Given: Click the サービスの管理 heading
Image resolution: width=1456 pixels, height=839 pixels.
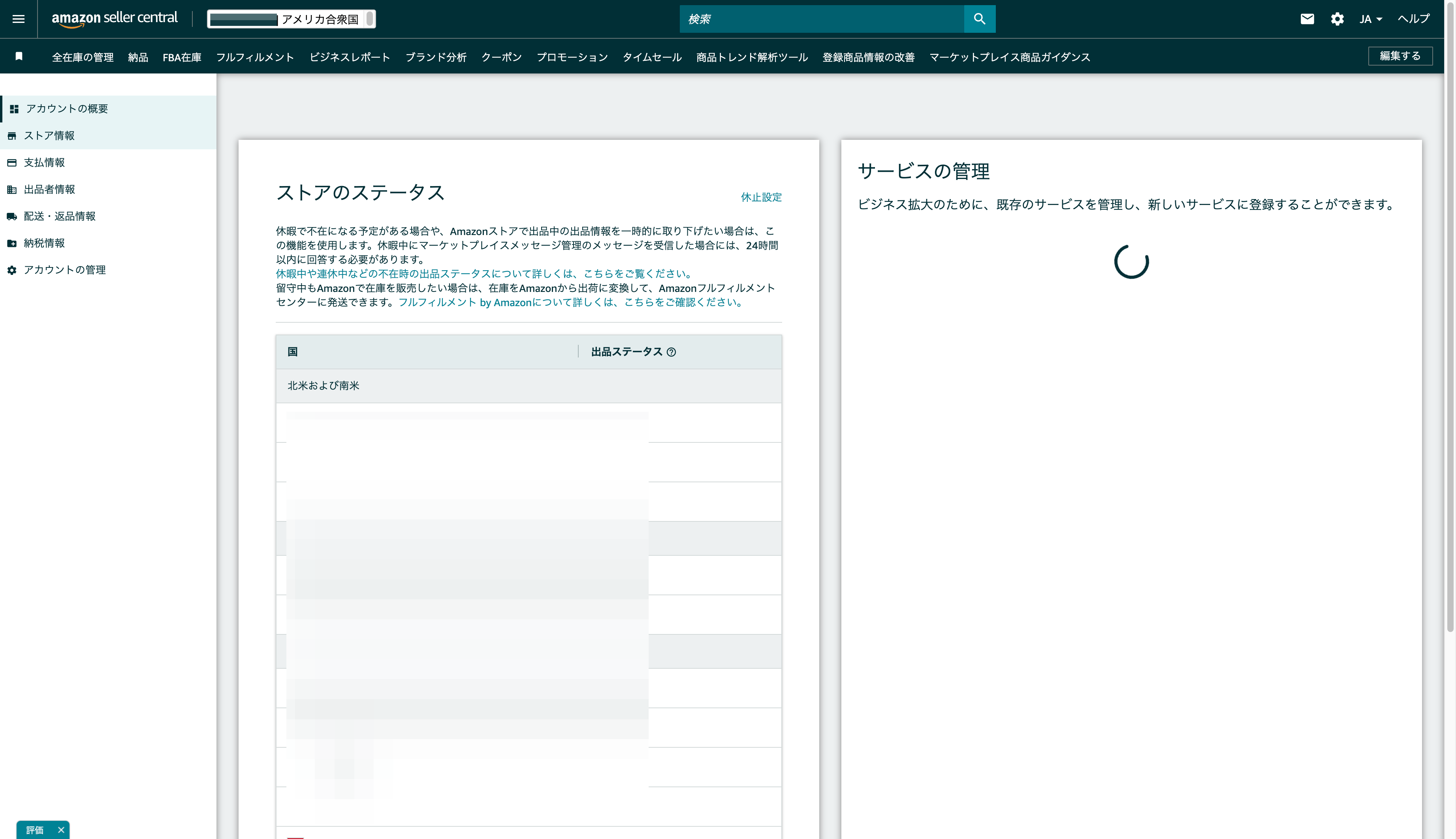Looking at the screenshot, I should (924, 171).
